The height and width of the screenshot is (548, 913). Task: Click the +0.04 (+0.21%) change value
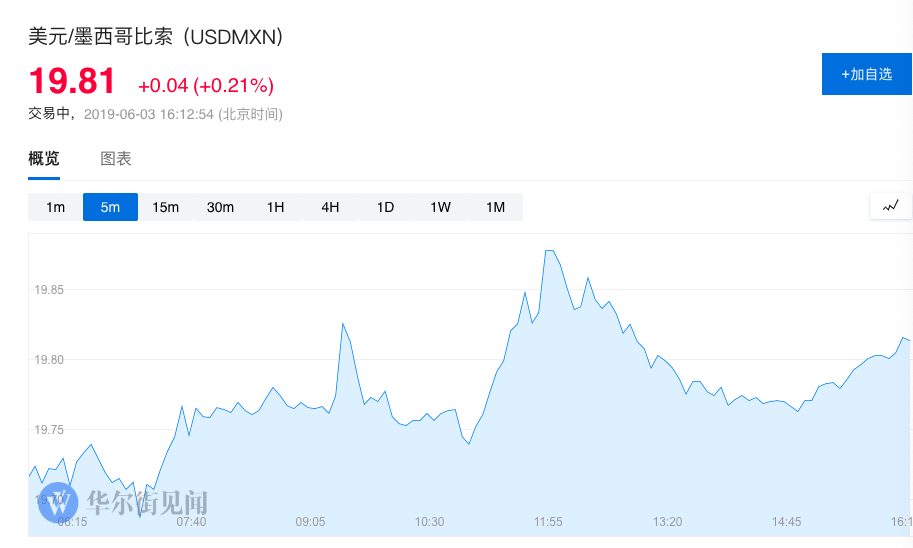(205, 85)
